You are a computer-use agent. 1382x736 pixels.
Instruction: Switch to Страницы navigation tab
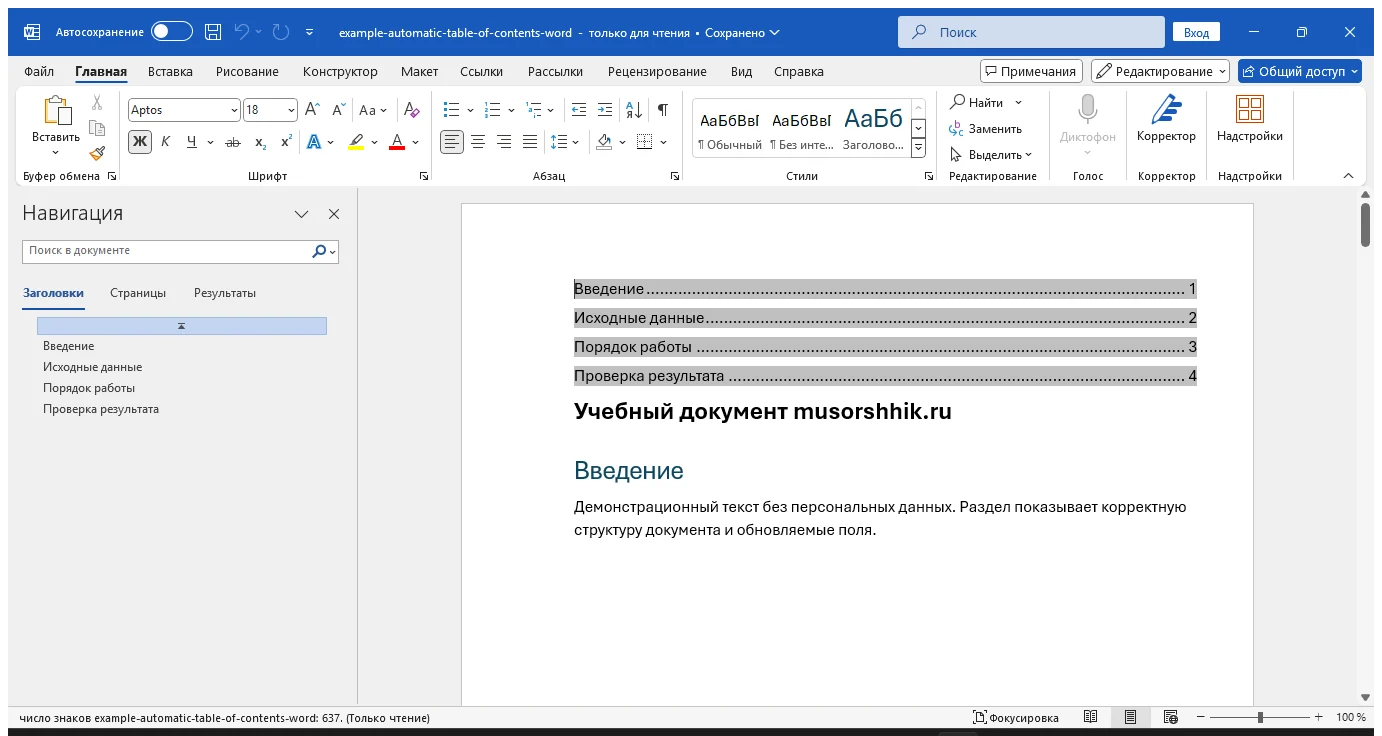[x=138, y=293]
